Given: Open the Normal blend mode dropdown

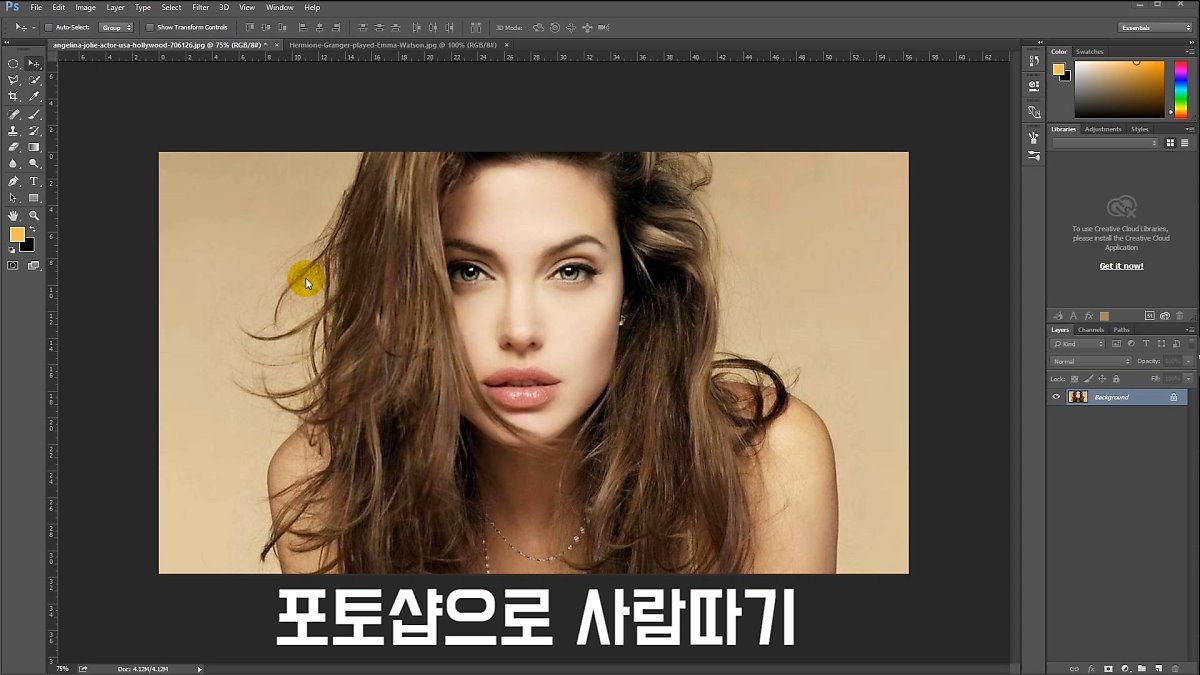Looking at the screenshot, I should point(1091,361).
